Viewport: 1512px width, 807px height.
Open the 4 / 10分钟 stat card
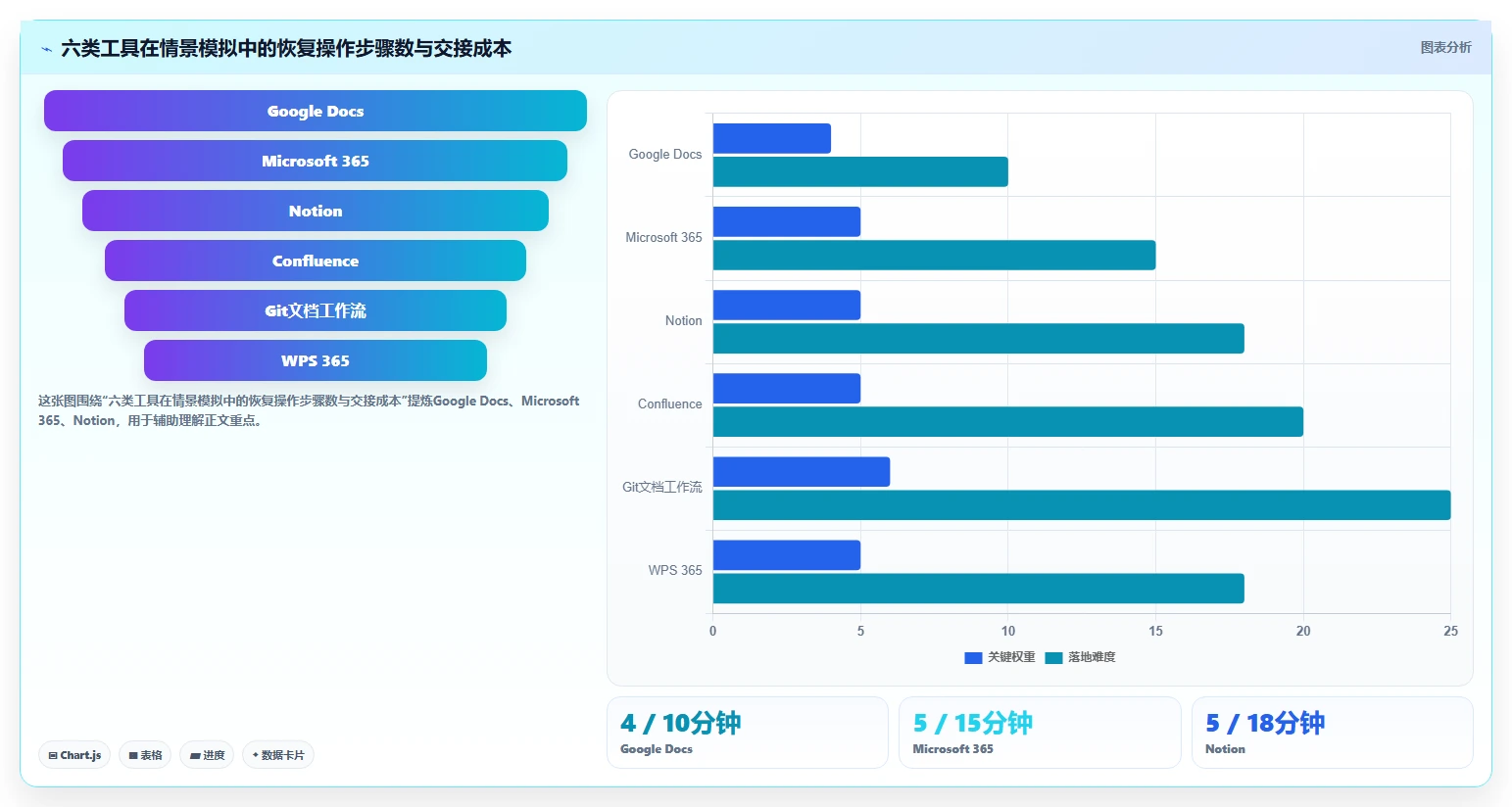click(x=748, y=733)
